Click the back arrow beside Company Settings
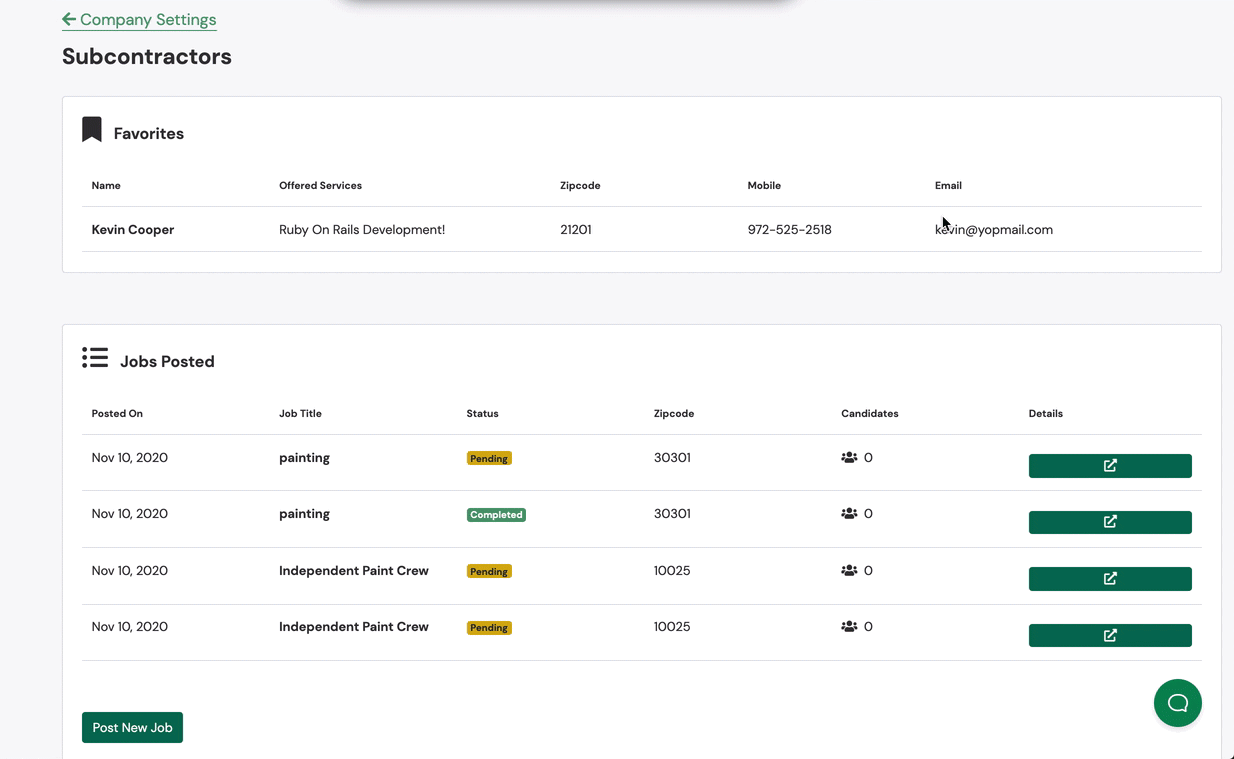 click(x=69, y=19)
